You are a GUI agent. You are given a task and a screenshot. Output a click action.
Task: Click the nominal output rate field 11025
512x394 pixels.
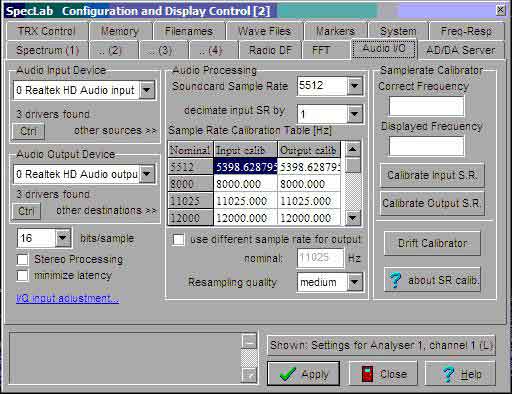click(320, 258)
